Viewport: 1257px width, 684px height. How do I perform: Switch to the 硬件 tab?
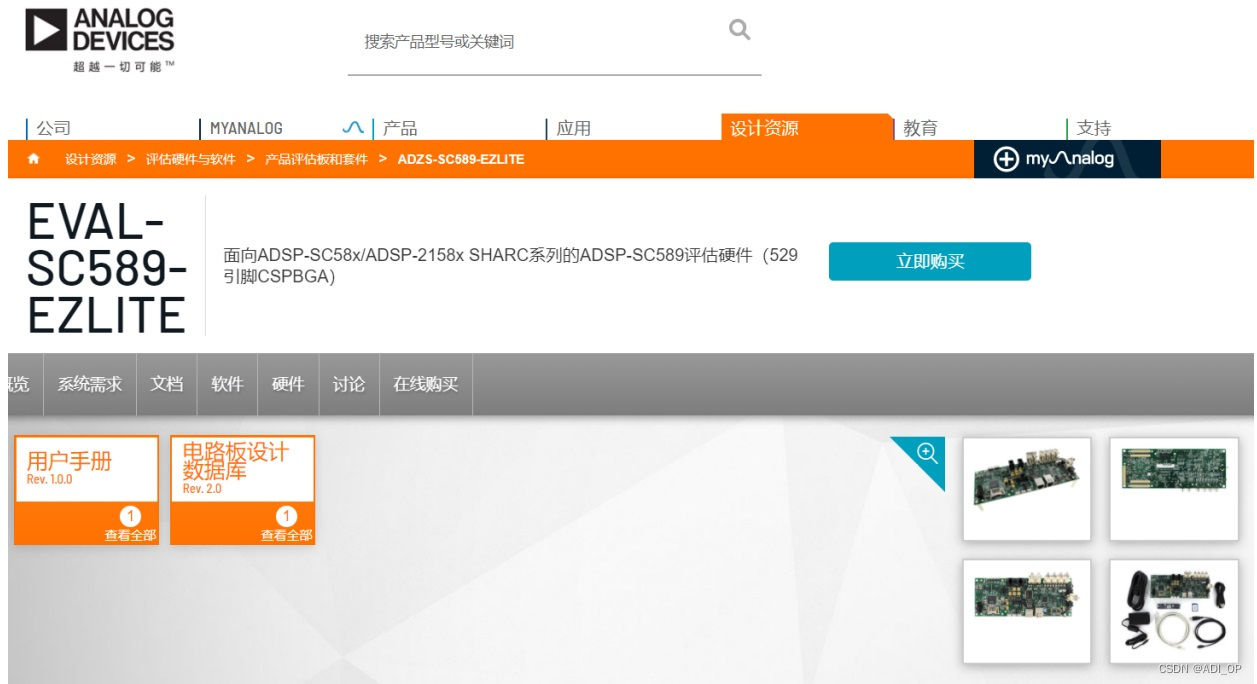pyautogui.click(x=288, y=384)
